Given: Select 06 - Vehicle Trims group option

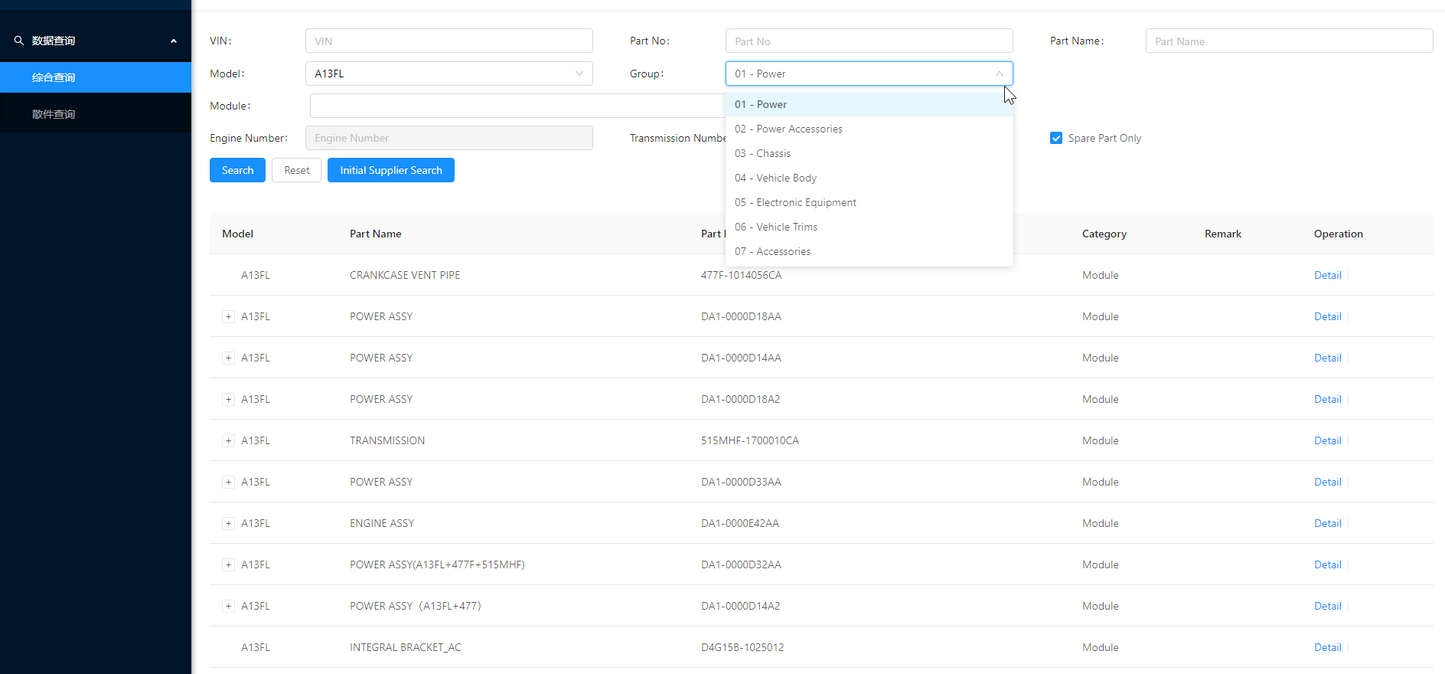Looking at the screenshot, I should (x=869, y=227).
